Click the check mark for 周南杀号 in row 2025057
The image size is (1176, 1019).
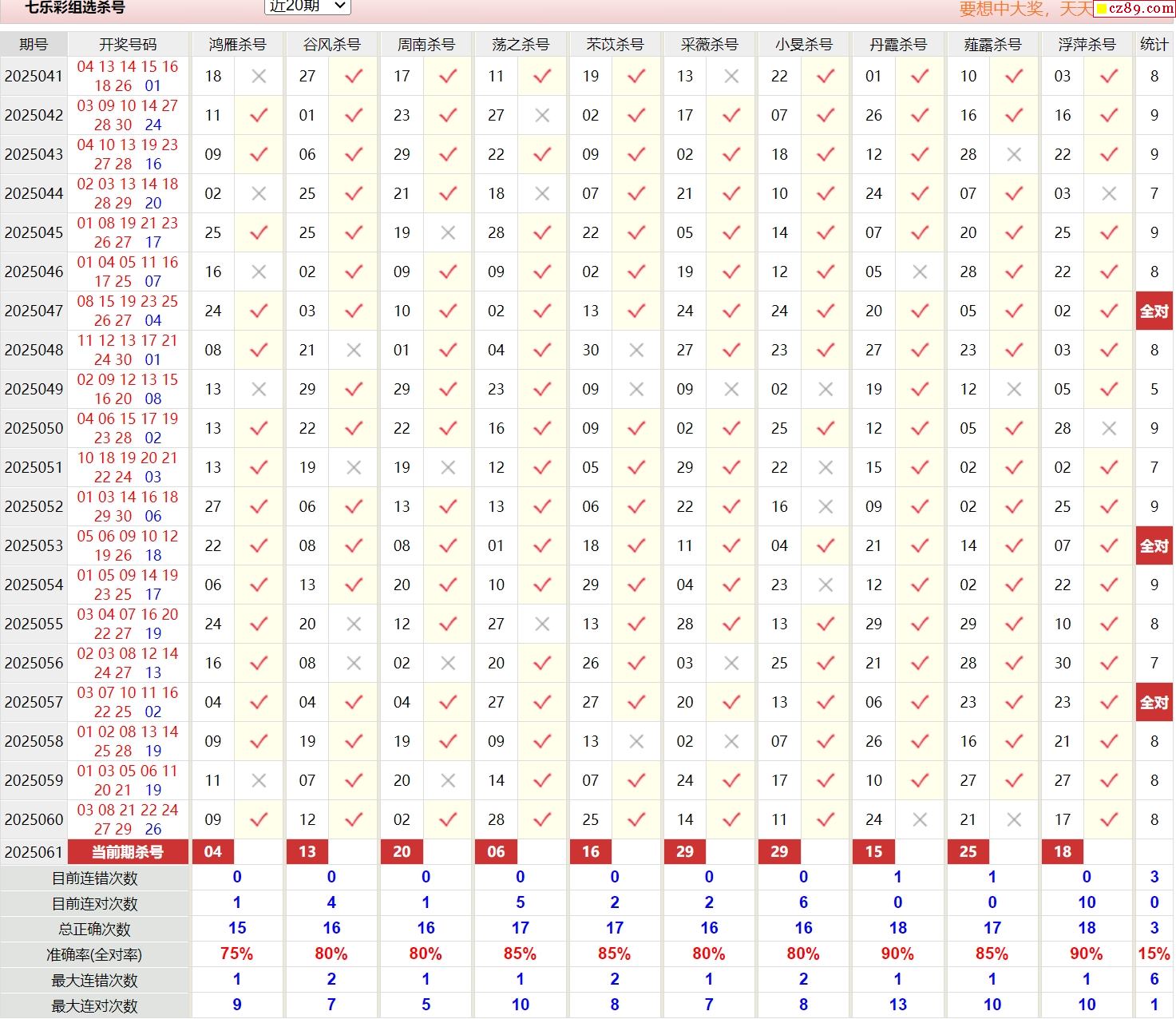tap(448, 703)
